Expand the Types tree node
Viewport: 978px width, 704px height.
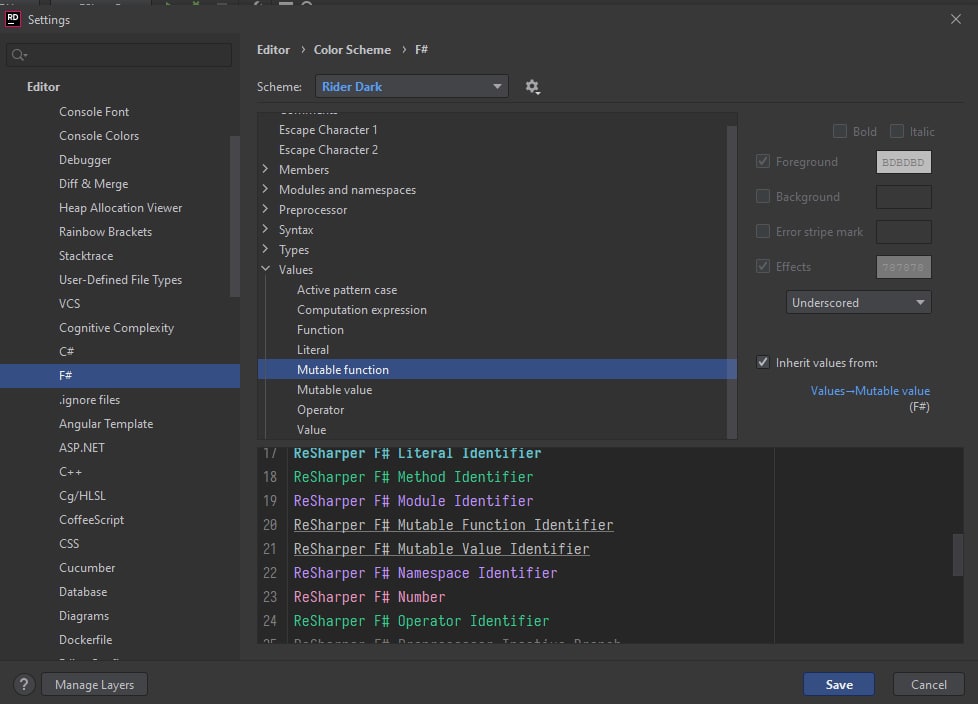pyautogui.click(x=266, y=249)
